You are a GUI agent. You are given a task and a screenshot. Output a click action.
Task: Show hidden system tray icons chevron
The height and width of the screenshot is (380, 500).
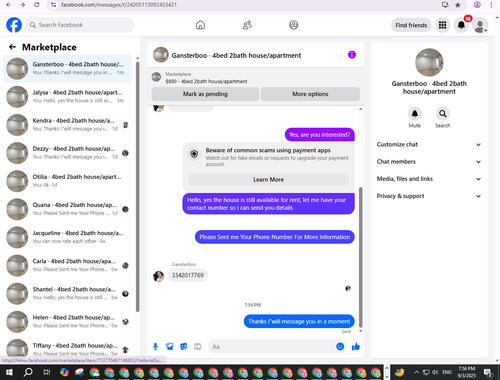point(416,372)
